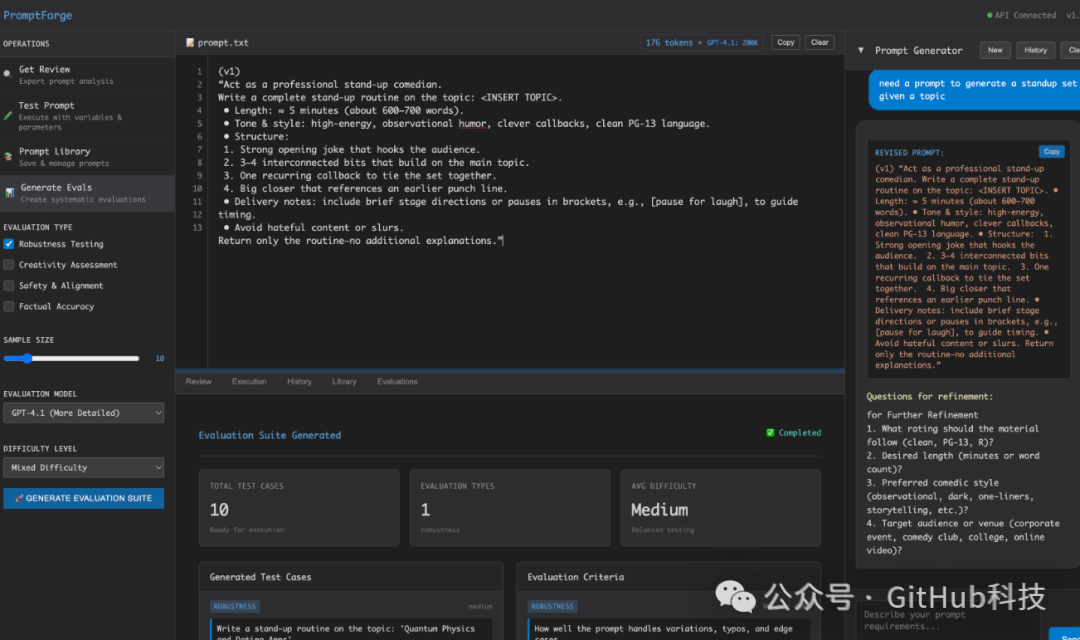Uncheck Robustness Testing checkbox

pyautogui.click(x=9, y=244)
